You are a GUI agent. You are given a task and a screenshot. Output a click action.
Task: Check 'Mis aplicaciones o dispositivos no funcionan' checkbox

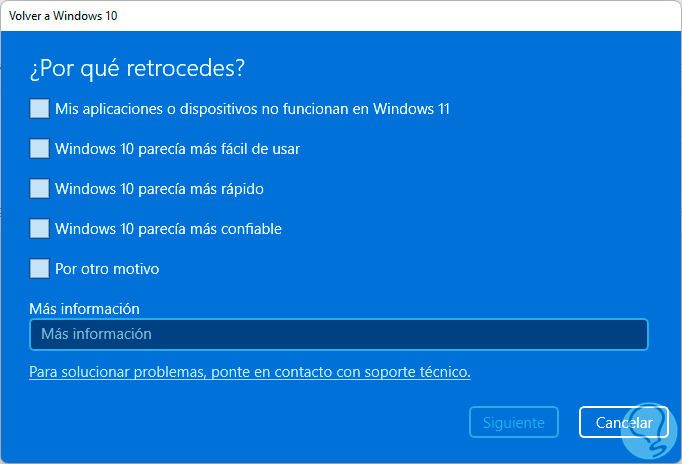[39, 108]
